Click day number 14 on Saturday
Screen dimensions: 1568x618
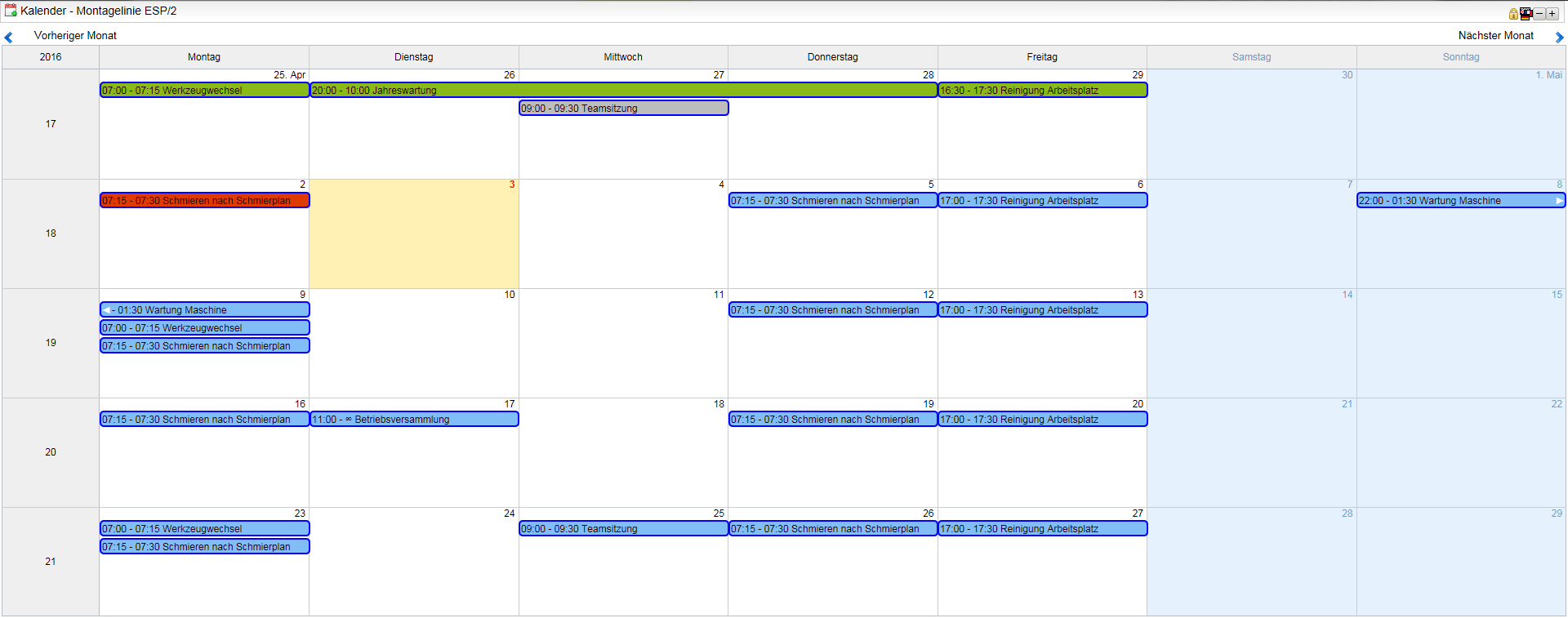(x=1347, y=295)
